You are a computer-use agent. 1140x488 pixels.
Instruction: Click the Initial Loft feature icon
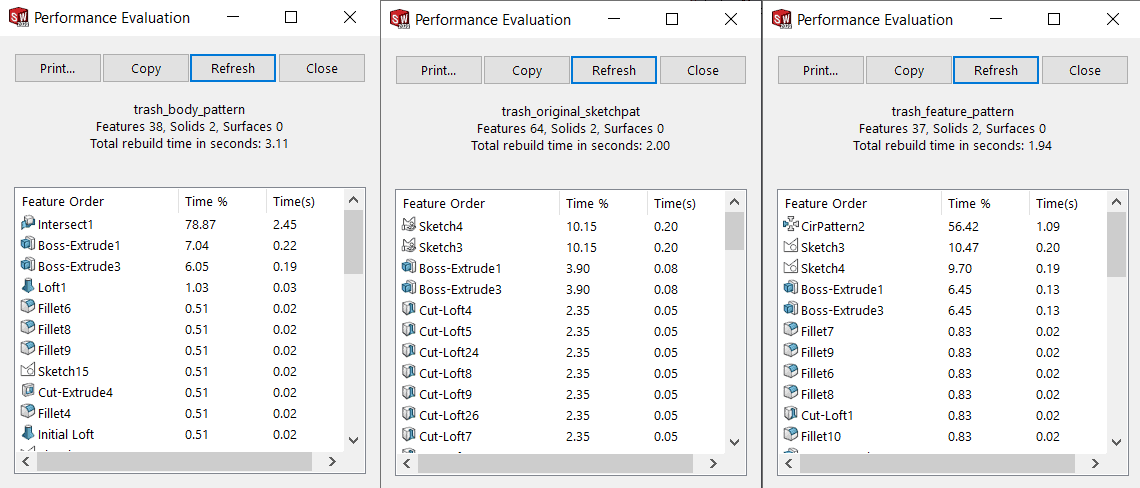28,434
